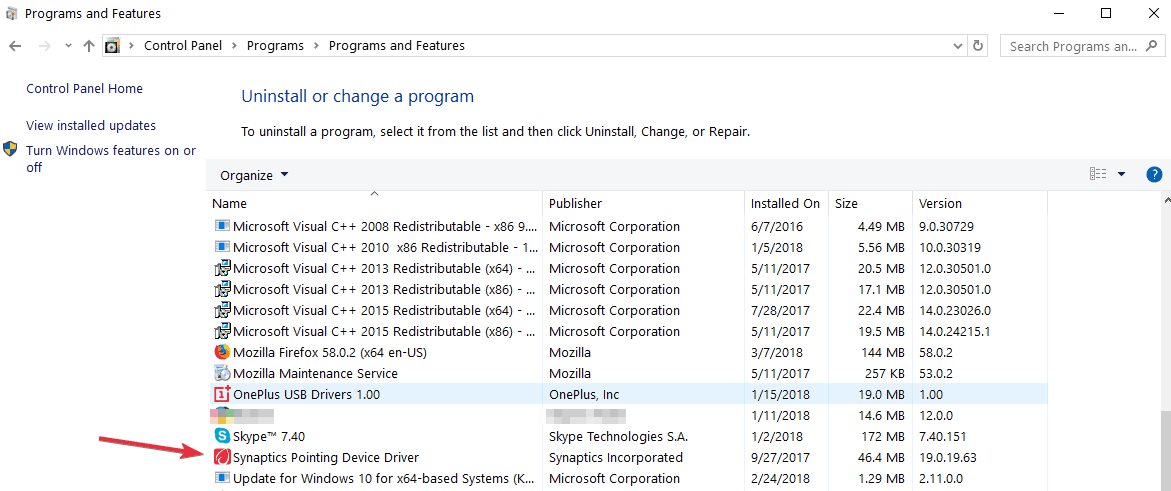Open the address bar history dropdown

(x=958, y=46)
